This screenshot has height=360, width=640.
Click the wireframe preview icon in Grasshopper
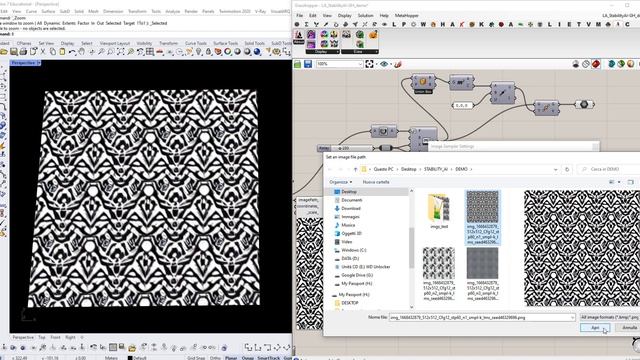click(576, 64)
